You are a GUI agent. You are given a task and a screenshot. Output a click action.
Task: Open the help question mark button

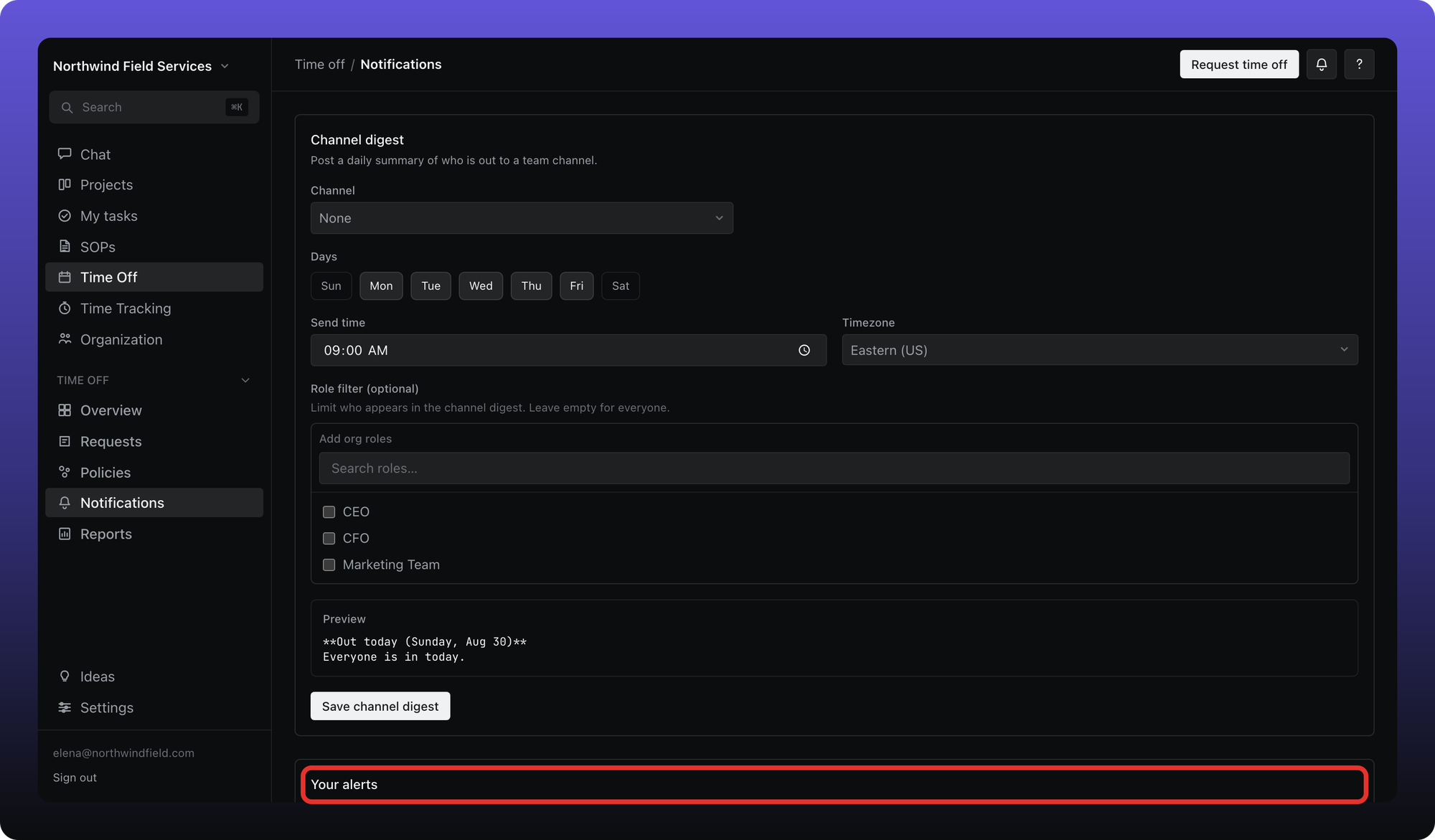click(x=1359, y=65)
